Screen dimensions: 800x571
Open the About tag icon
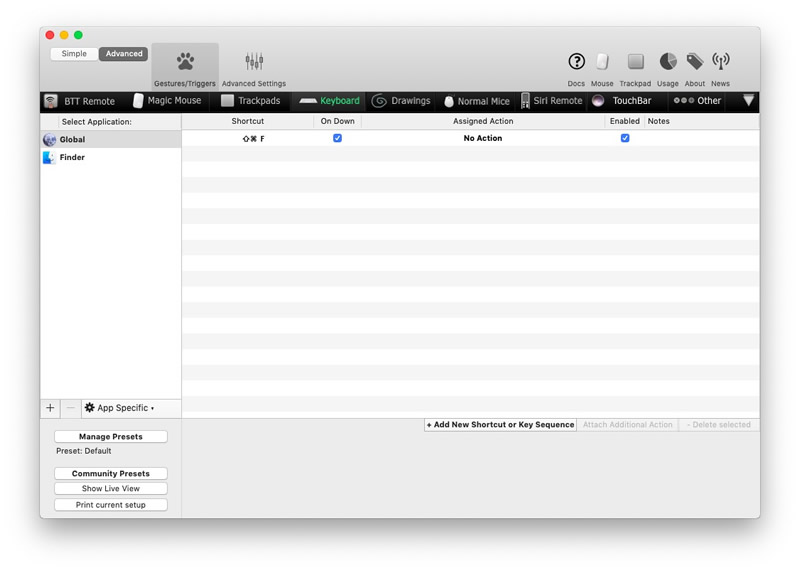tap(694, 62)
